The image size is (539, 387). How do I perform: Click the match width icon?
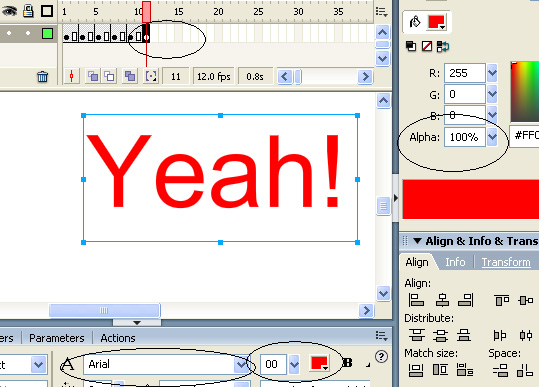(416, 370)
